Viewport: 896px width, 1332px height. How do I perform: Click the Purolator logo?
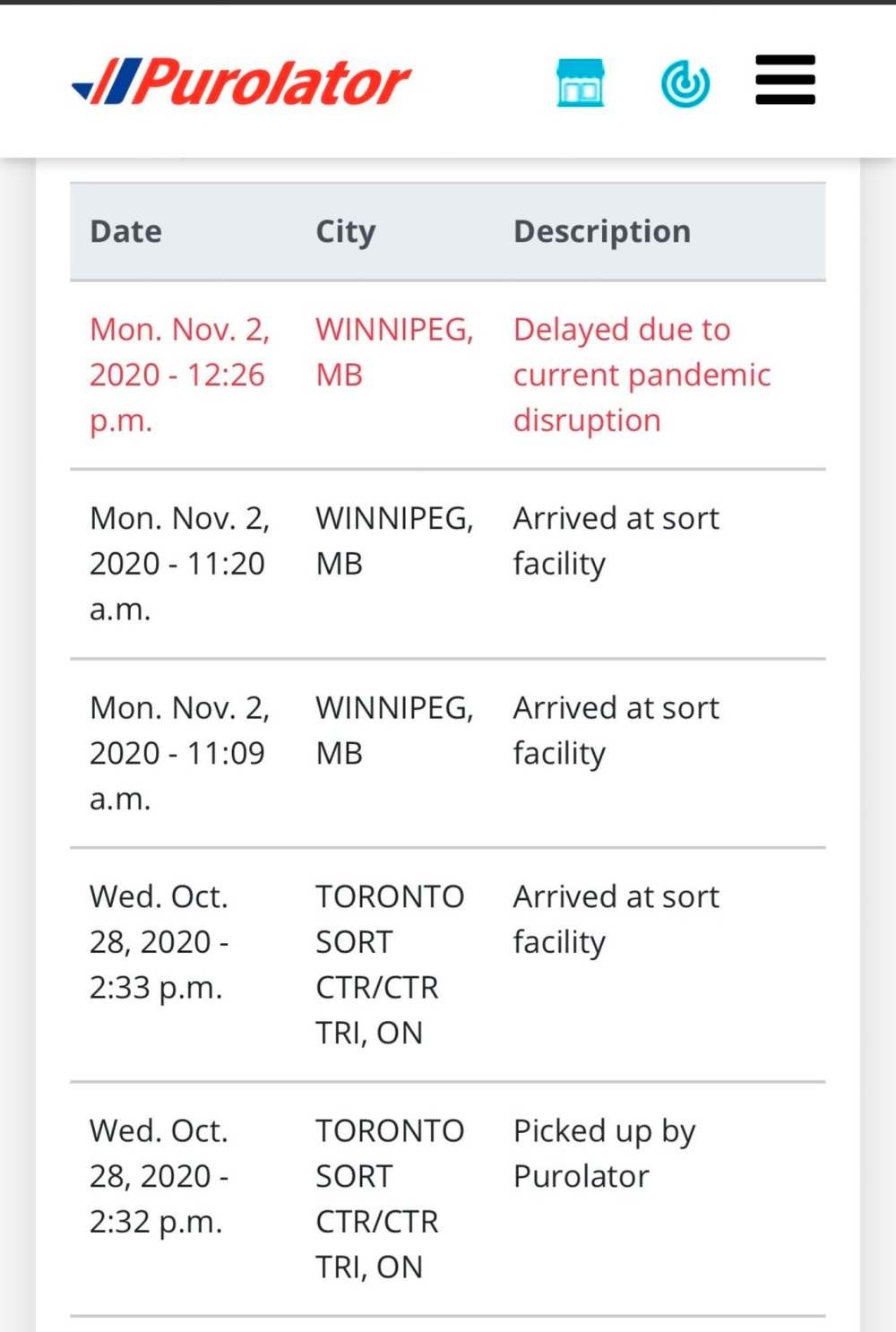pyautogui.click(x=241, y=82)
